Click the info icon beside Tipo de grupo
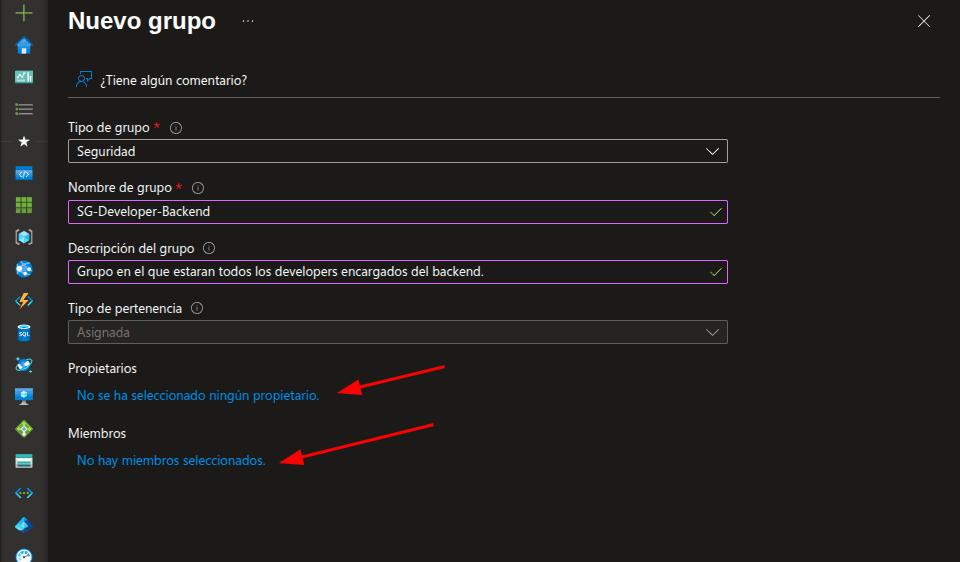Screen dimensions: 960x562 (176, 128)
